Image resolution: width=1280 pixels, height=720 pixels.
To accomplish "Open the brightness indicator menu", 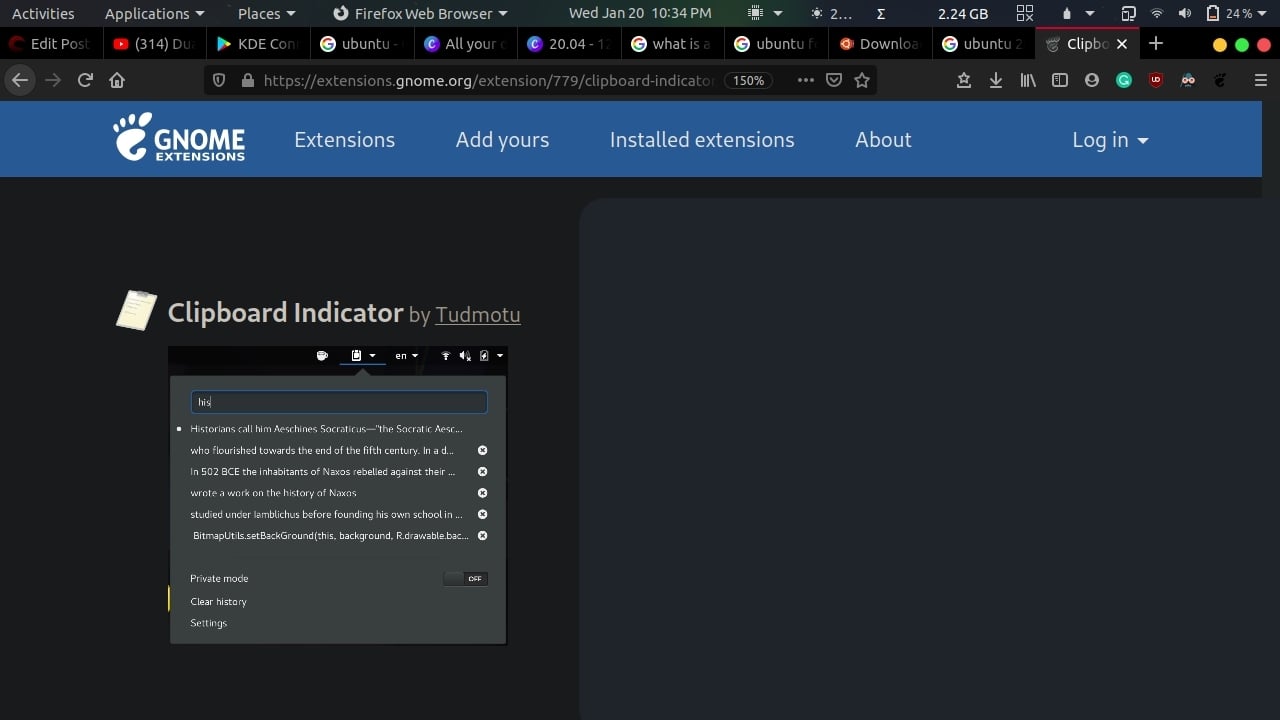I will [832, 14].
